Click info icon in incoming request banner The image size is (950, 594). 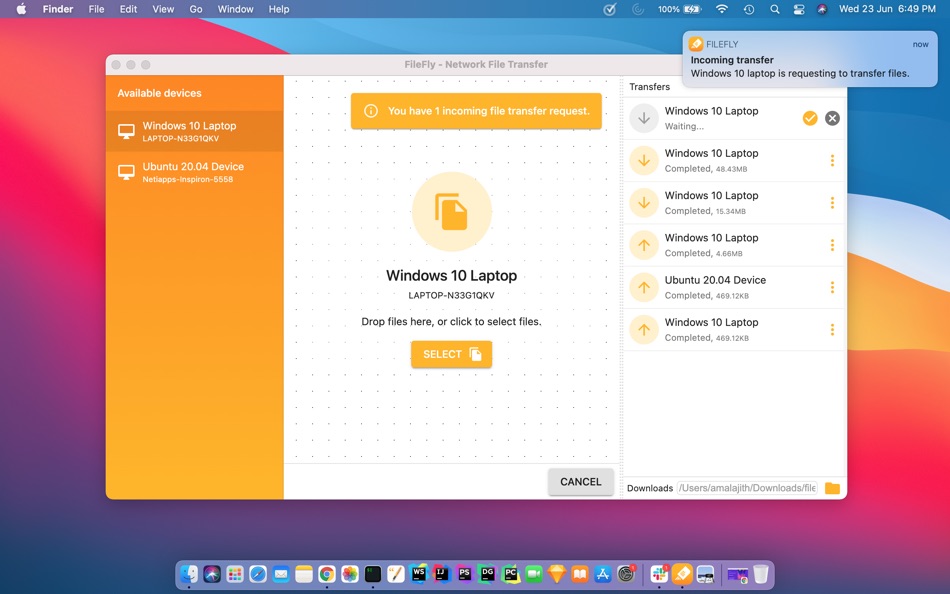pyautogui.click(x=371, y=111)
